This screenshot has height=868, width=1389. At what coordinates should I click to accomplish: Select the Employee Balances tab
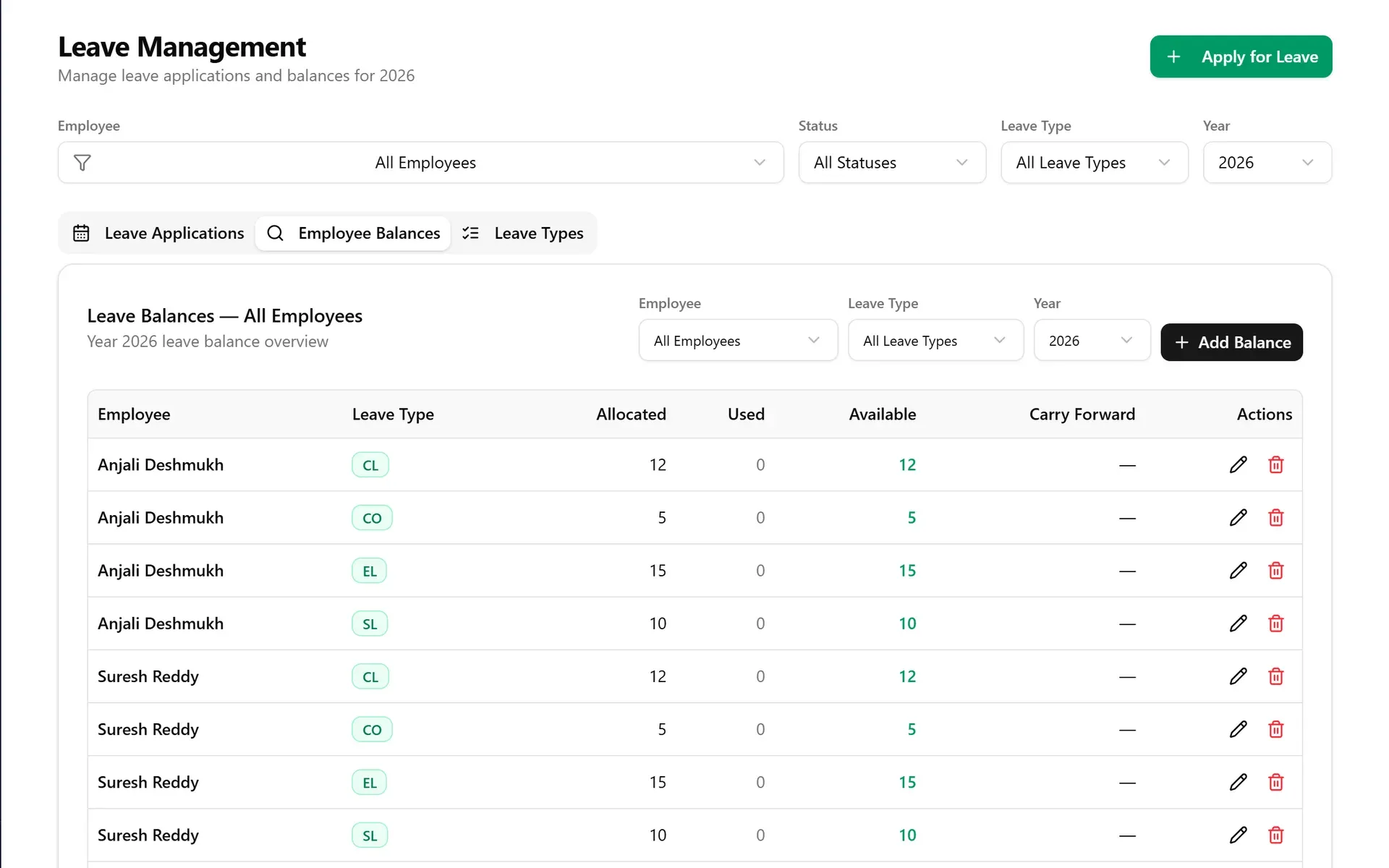(x=353, y=233)
